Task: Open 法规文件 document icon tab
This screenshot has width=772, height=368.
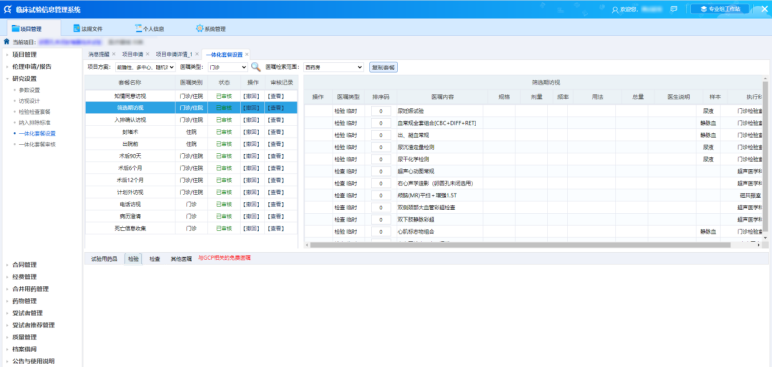Action: click(x=76, y=28)
